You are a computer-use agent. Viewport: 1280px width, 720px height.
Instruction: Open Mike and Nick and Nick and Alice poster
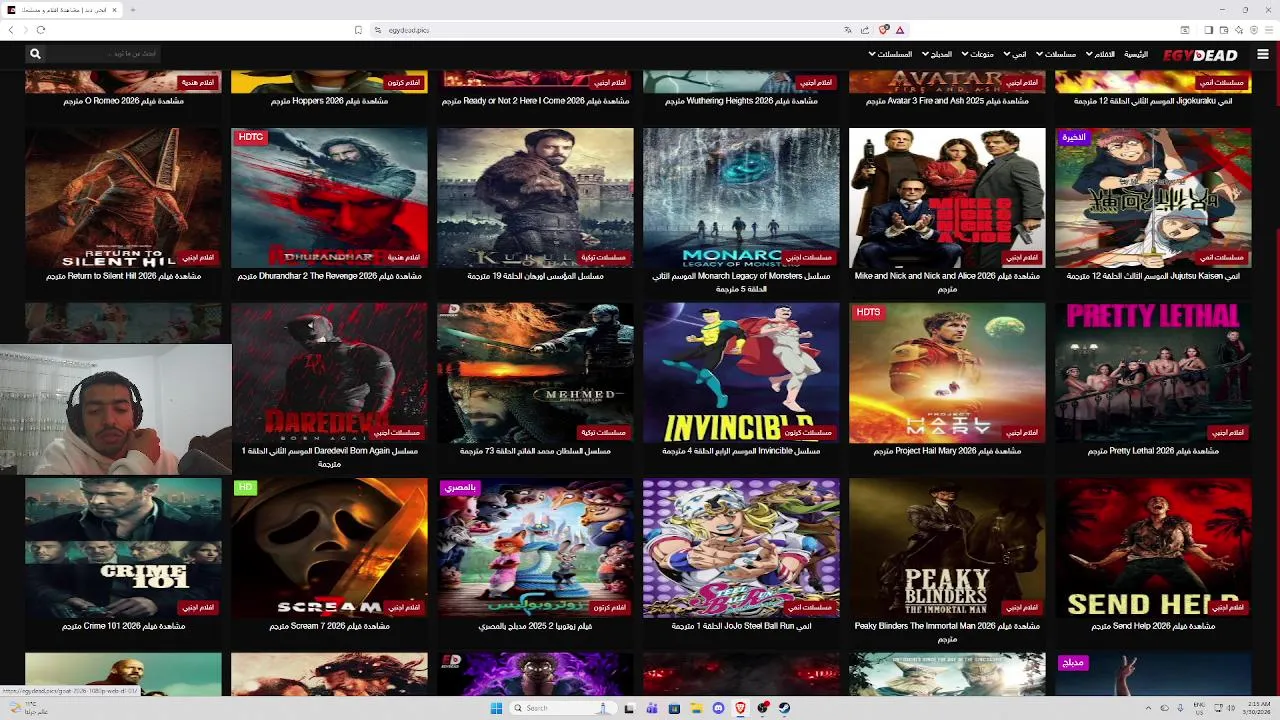click(x=947, y=198)
